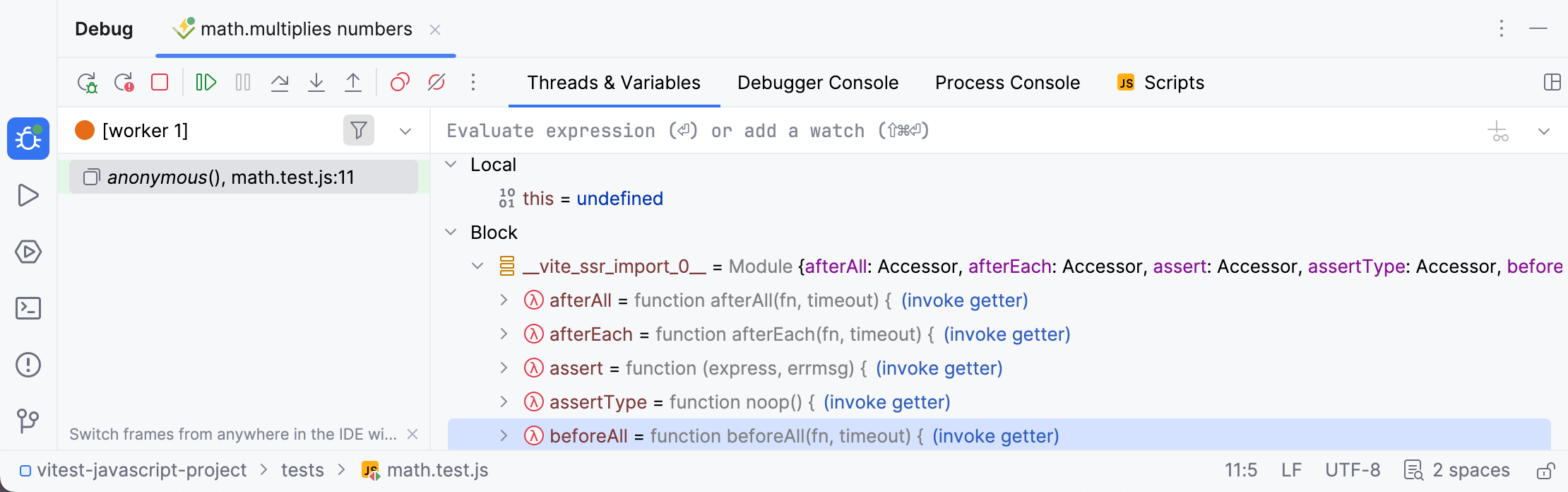Dismiss the switch frames tip
The height and width of the screenshot is (492, 1568).
coord(414,434)
